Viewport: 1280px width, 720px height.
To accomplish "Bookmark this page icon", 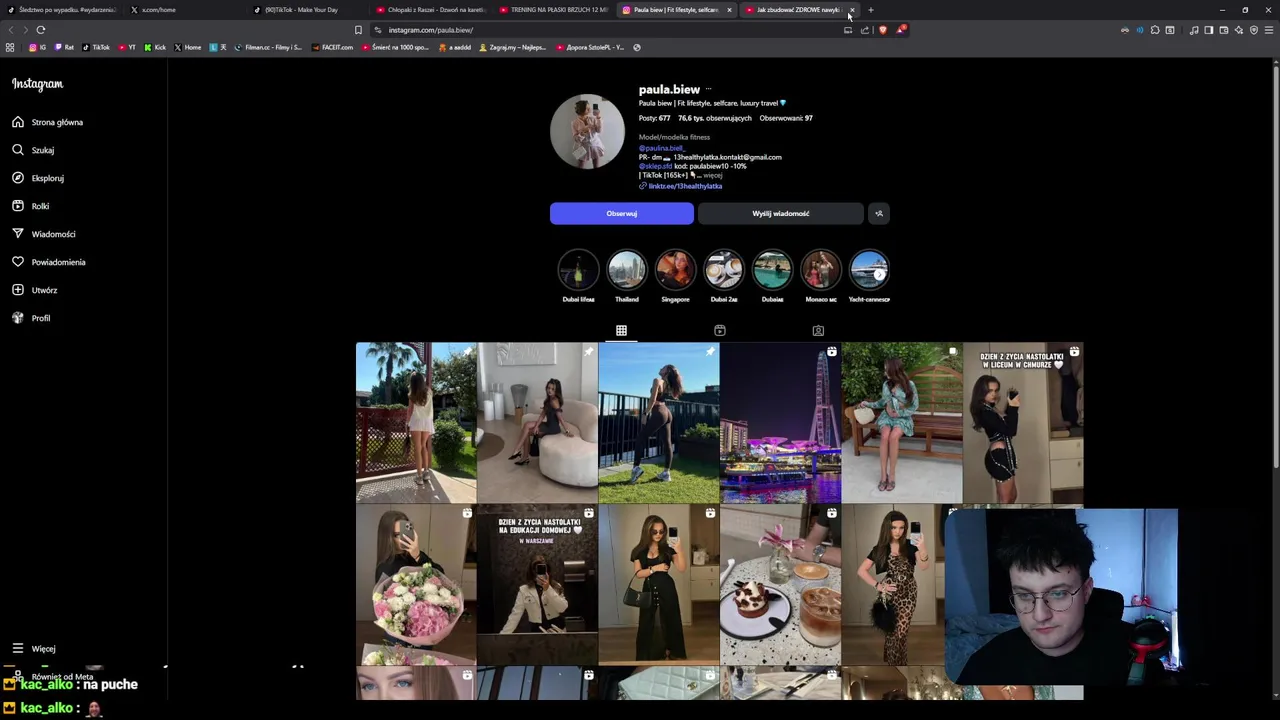I will click(358, 30).
